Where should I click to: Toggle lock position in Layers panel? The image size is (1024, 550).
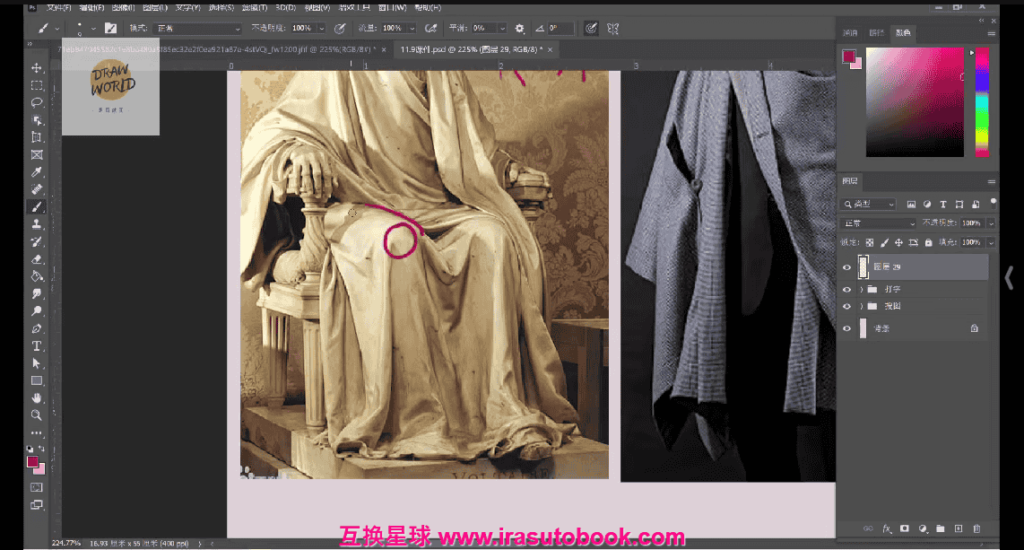(x=899, y=242)
